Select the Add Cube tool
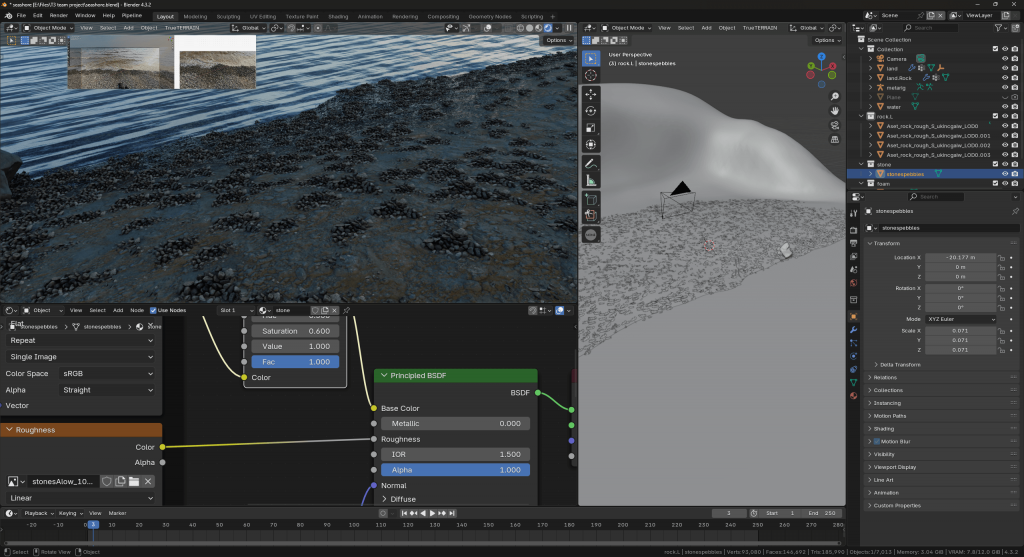 coord(590,199)
